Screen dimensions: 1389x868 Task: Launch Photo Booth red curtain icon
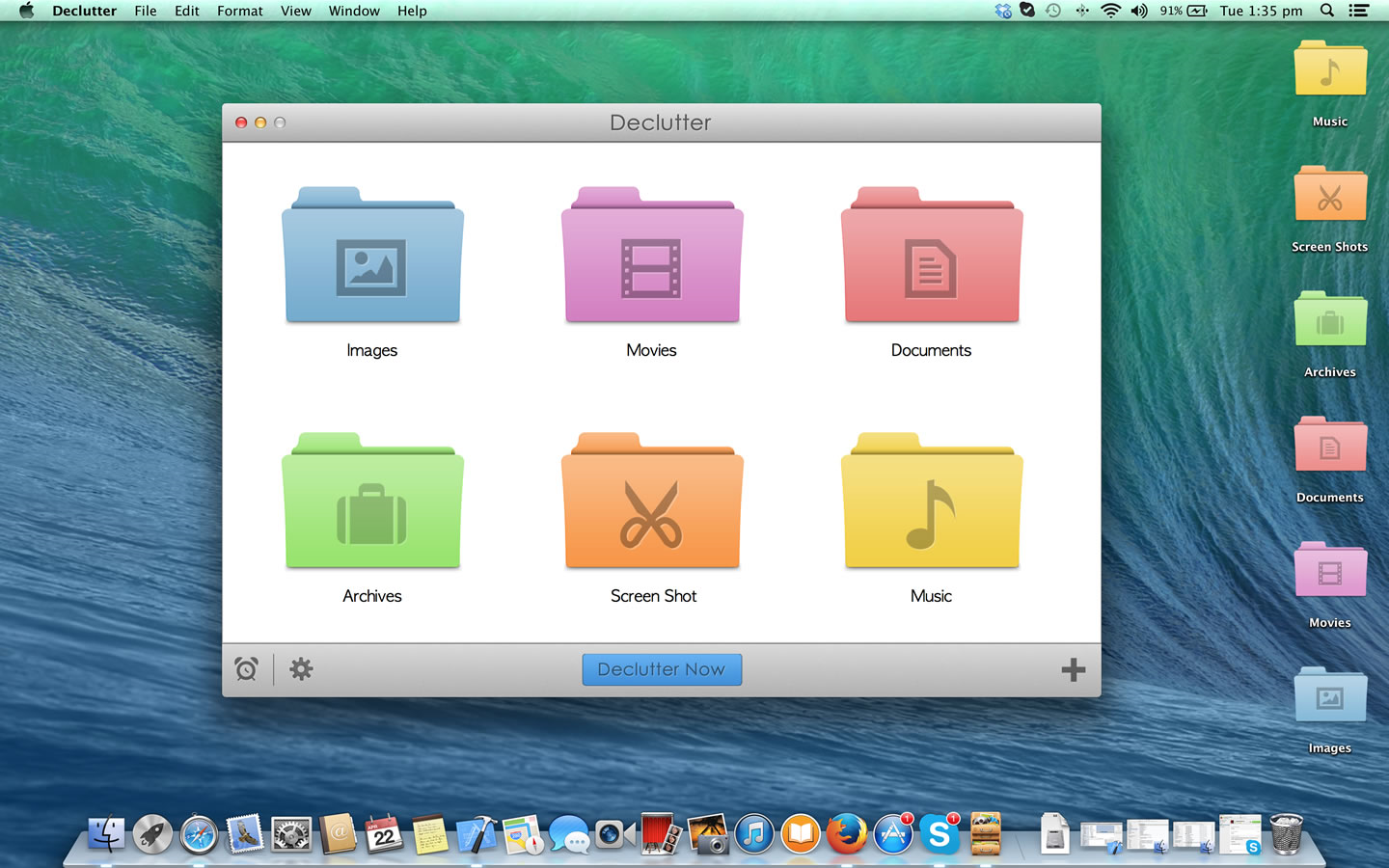661,834
